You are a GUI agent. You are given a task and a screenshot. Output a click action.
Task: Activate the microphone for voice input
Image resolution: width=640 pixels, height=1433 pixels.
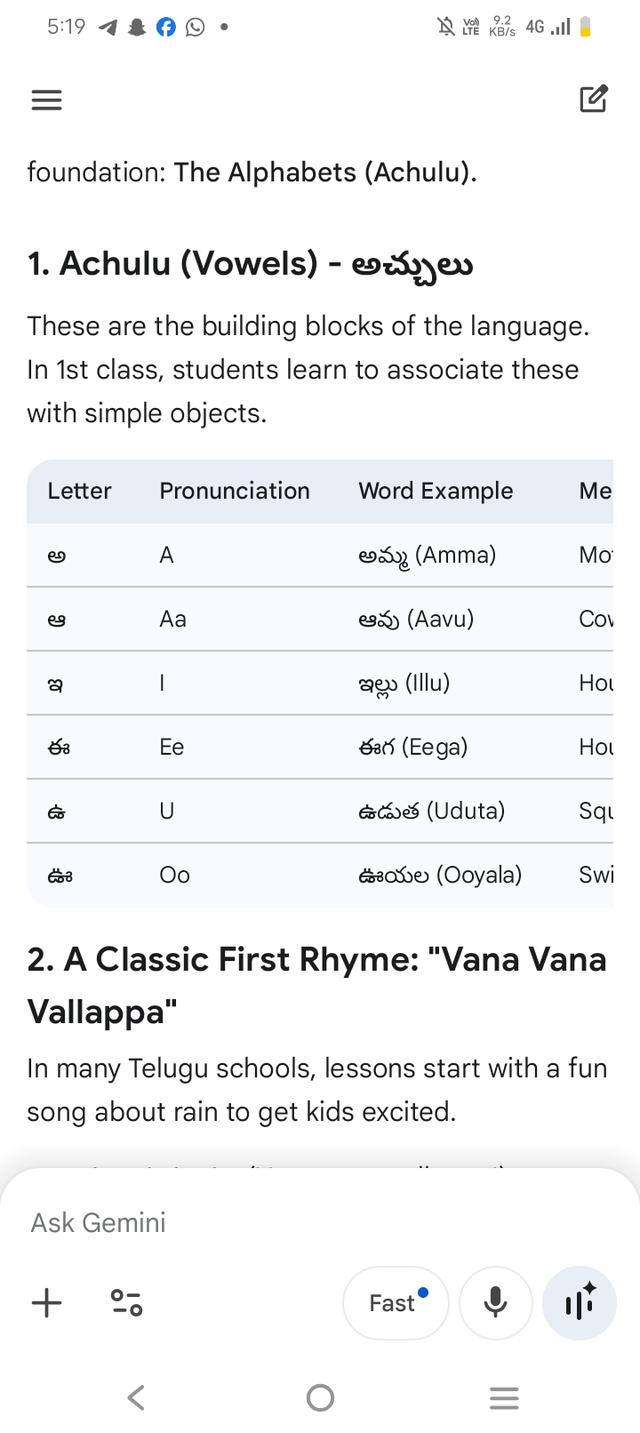(495, 1302)
